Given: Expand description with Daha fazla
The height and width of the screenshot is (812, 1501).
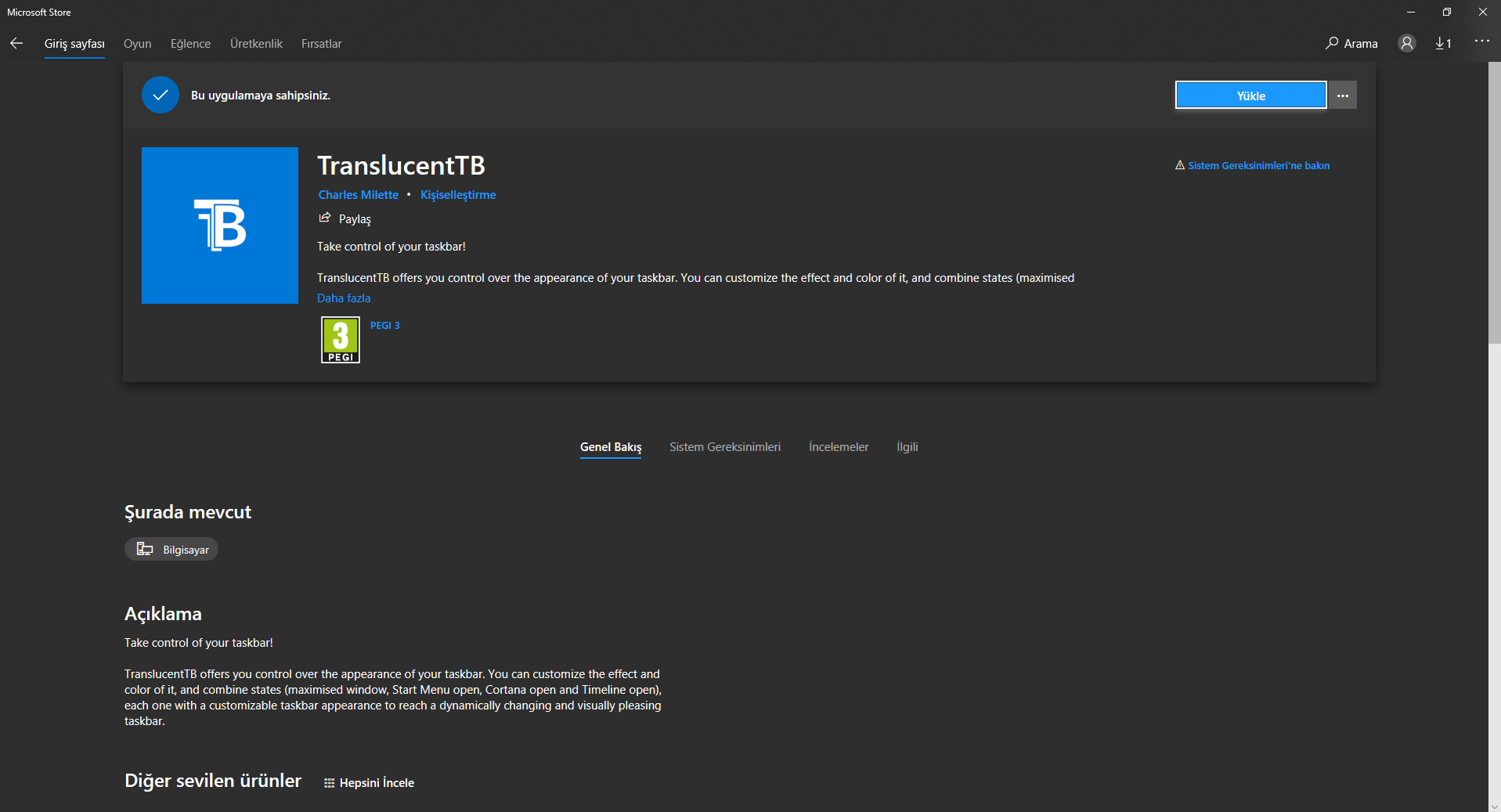Looking at the screenshot, I should [x=344, y=298].
